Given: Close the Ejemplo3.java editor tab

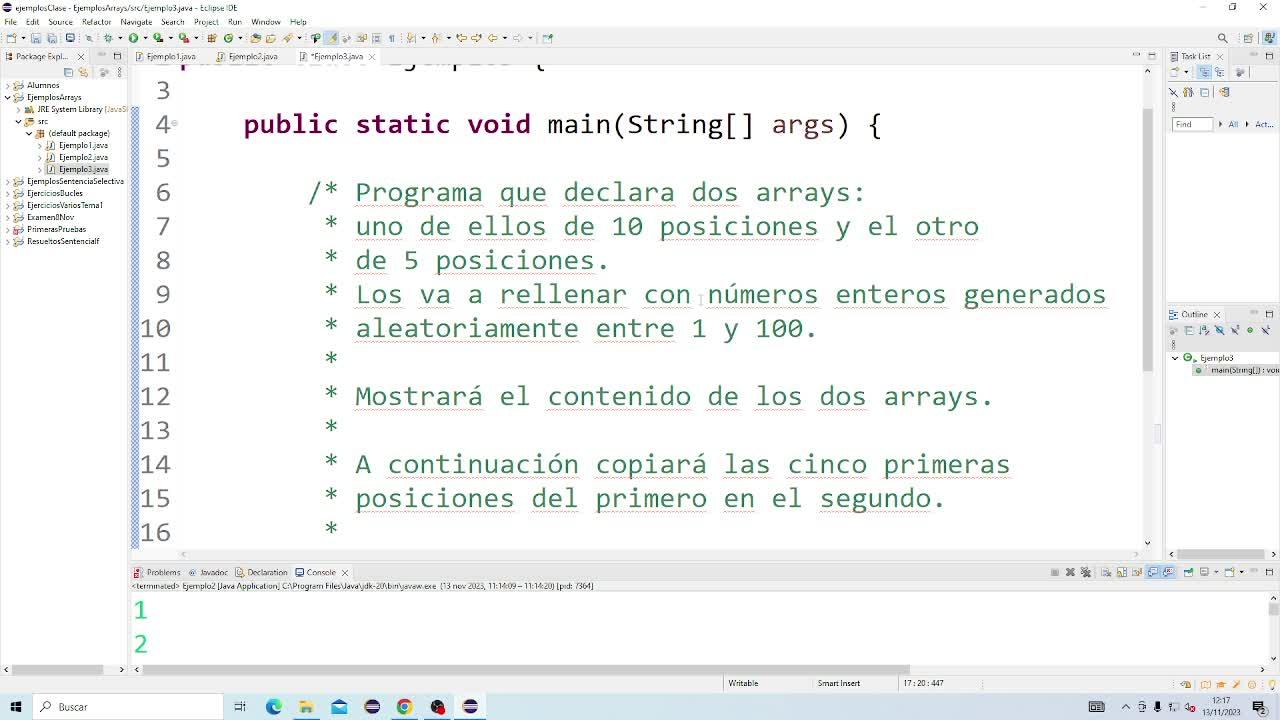Looking at the screenshot, I should [x=372, y=56].
